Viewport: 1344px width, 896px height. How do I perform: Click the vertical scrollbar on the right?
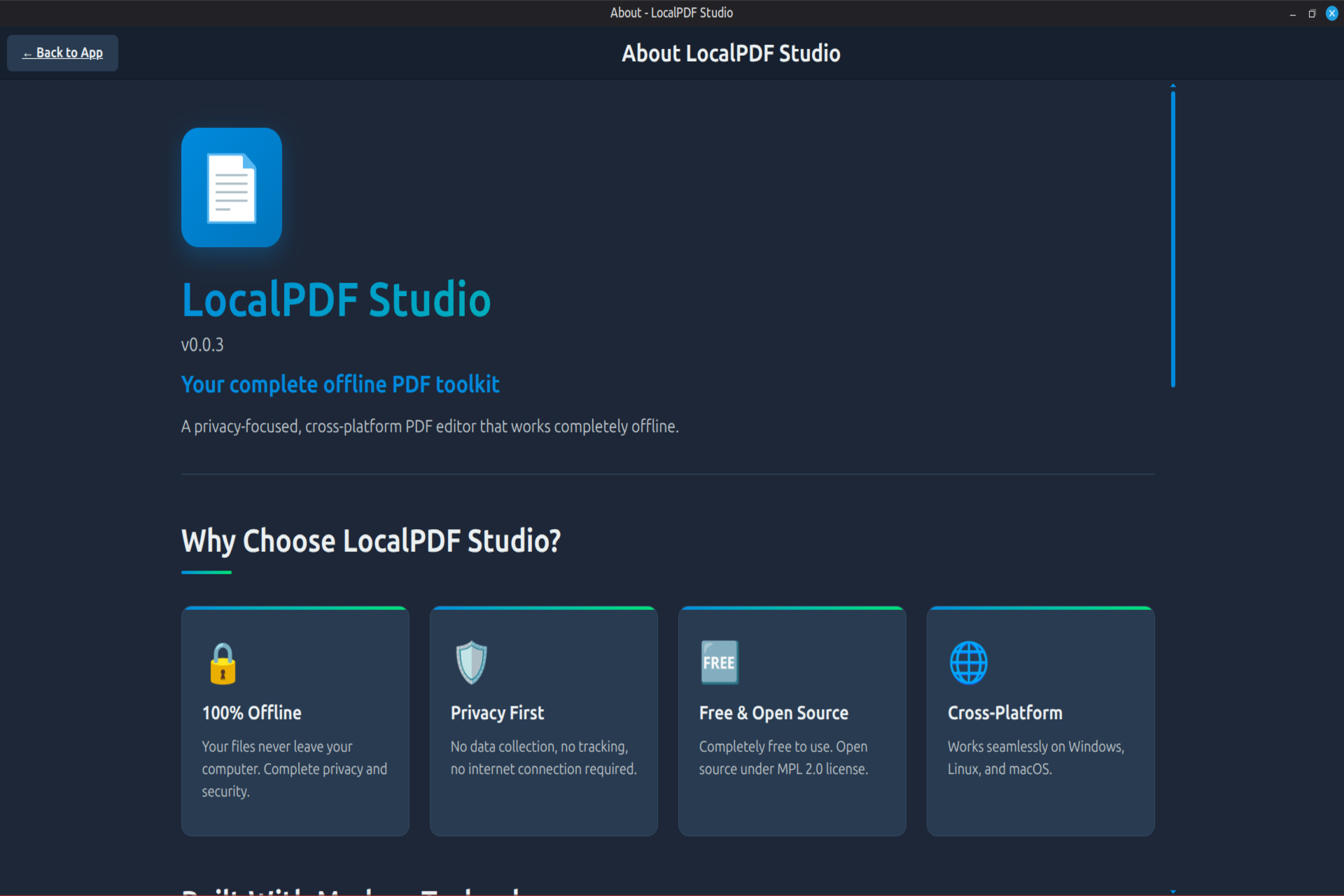click(x=1173, y=238)
